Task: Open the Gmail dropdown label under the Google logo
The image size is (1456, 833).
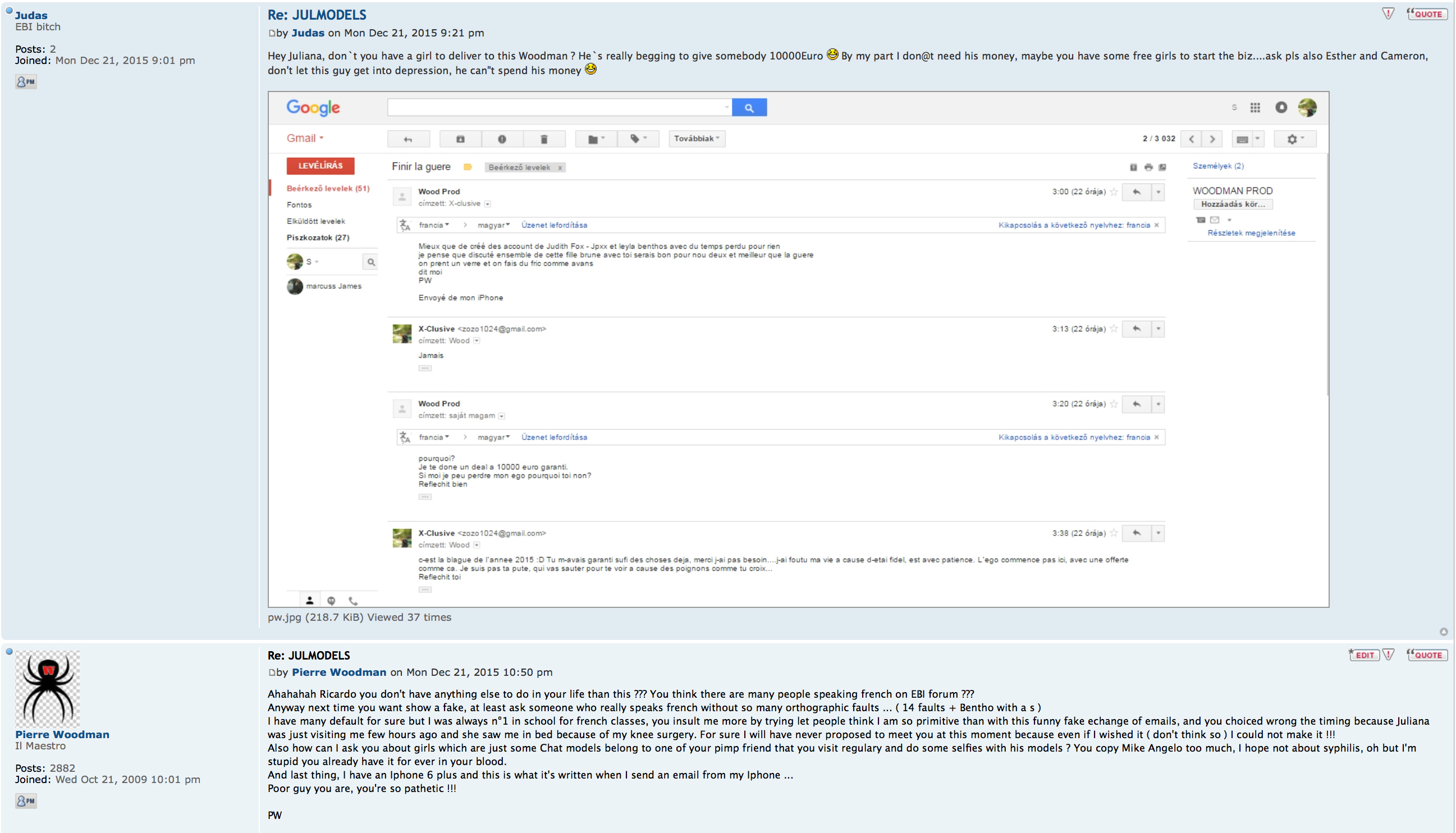Action: (x=305, y=138)
